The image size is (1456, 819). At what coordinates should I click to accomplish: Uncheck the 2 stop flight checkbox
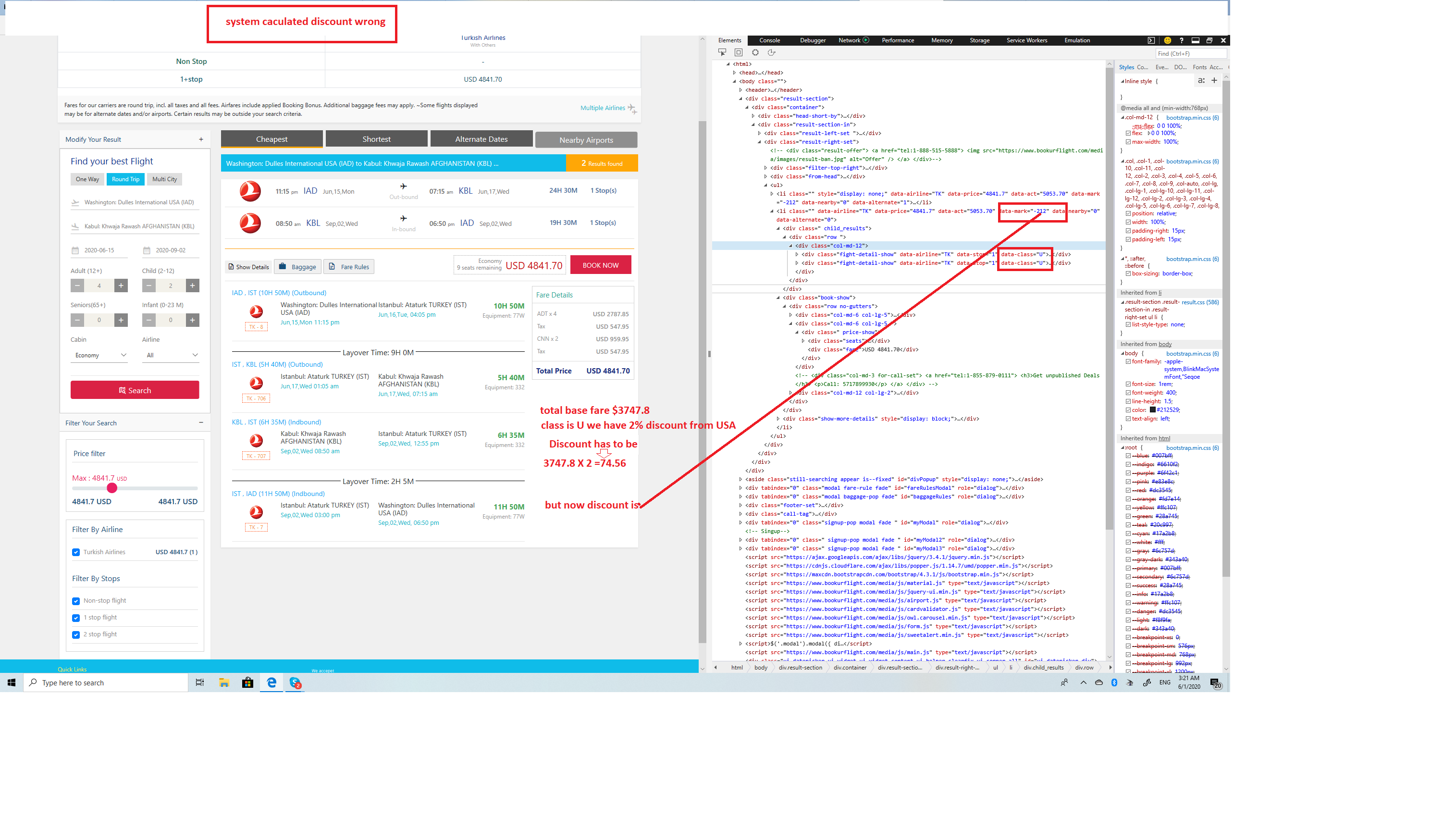[x=76, y=635]
